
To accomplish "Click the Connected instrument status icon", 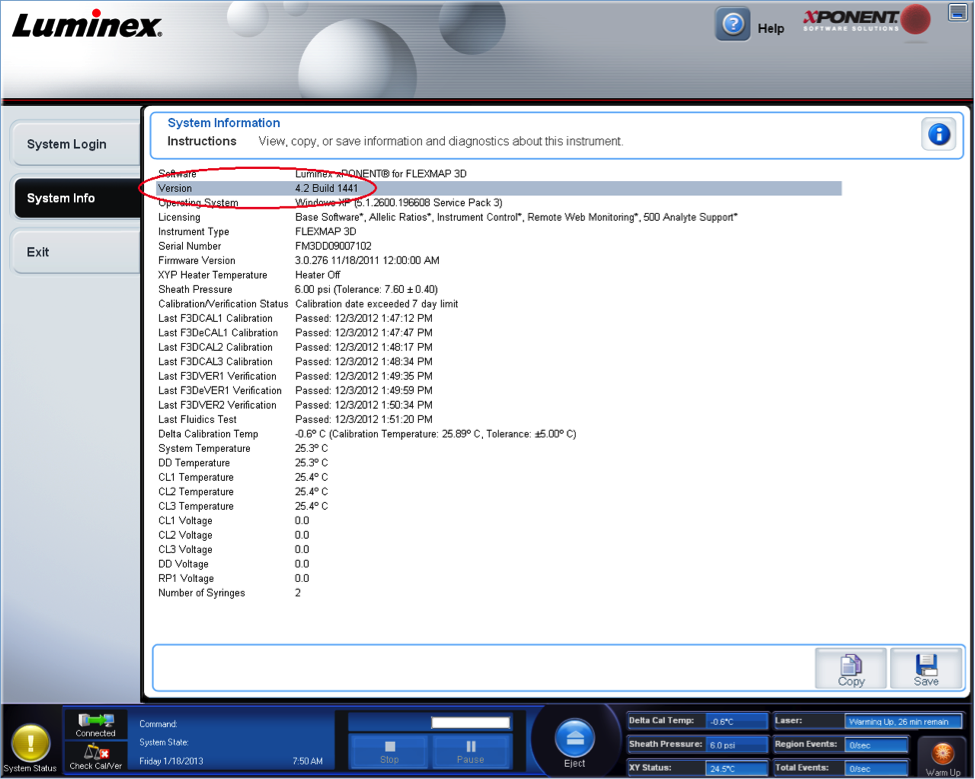I will (x=95, y=725).
